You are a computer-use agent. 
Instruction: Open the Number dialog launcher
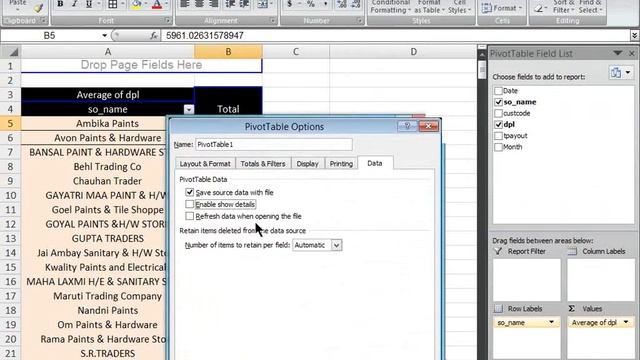(360, 20)
